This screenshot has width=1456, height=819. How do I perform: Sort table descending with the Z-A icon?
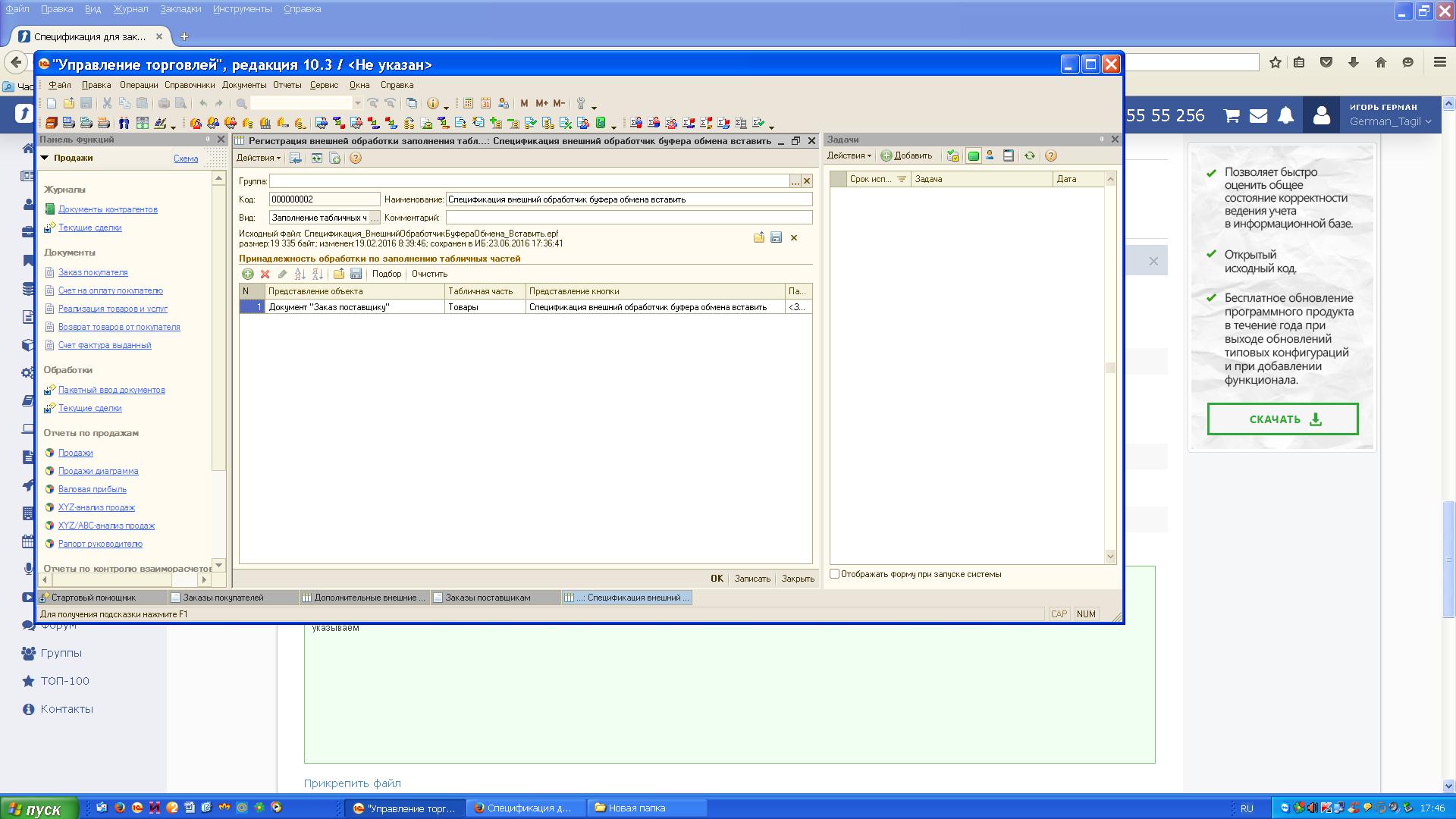tap(318, 274)
